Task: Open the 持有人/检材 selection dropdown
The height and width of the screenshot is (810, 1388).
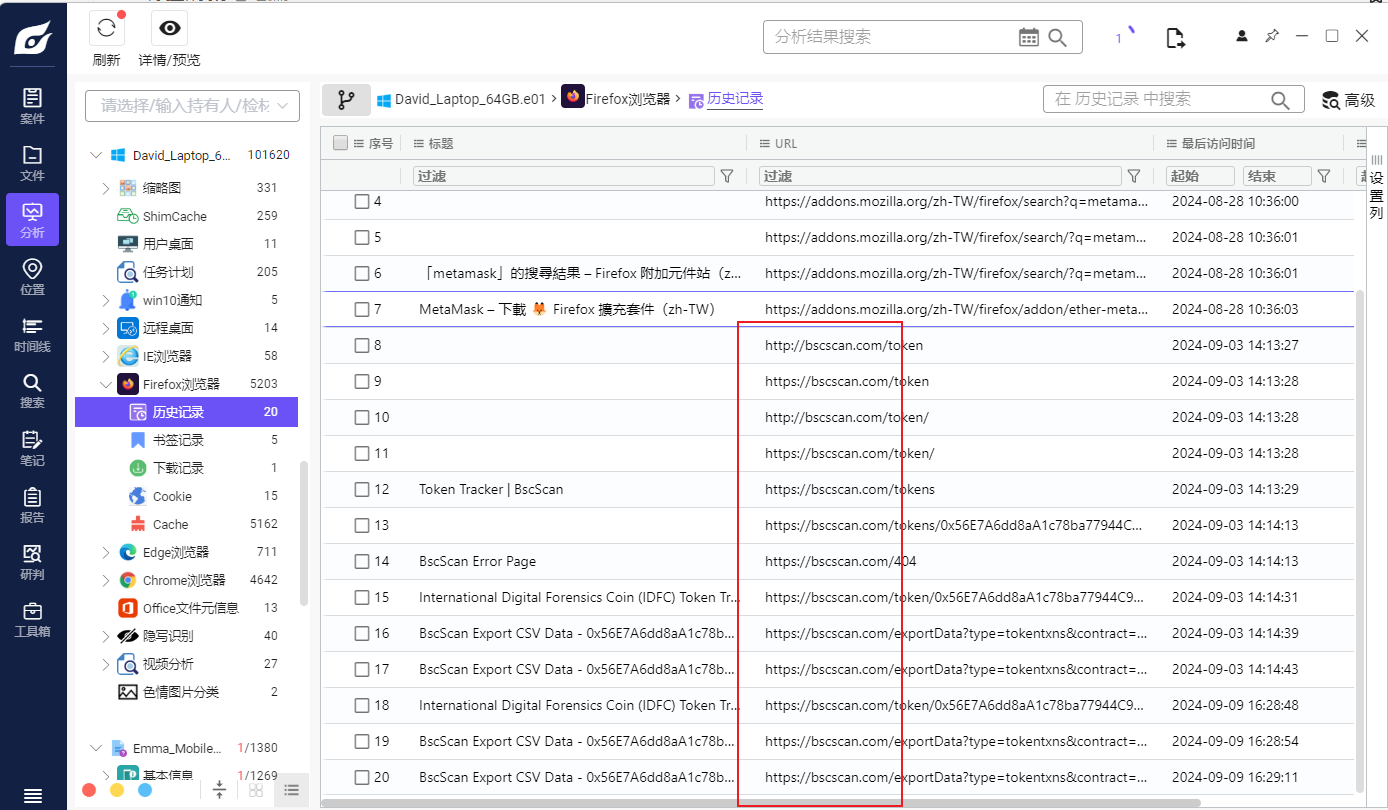Action: coord(192,105)
